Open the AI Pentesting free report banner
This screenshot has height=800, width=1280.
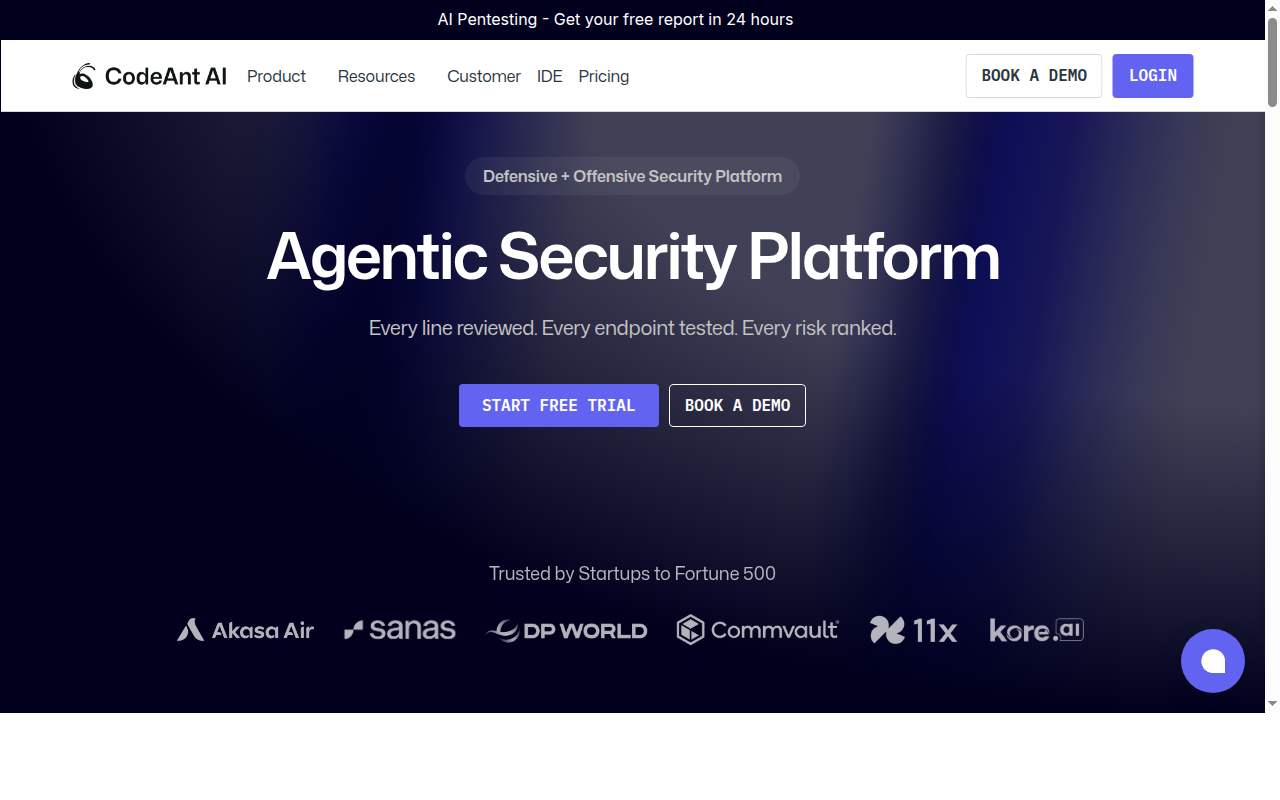pos(615,19)
